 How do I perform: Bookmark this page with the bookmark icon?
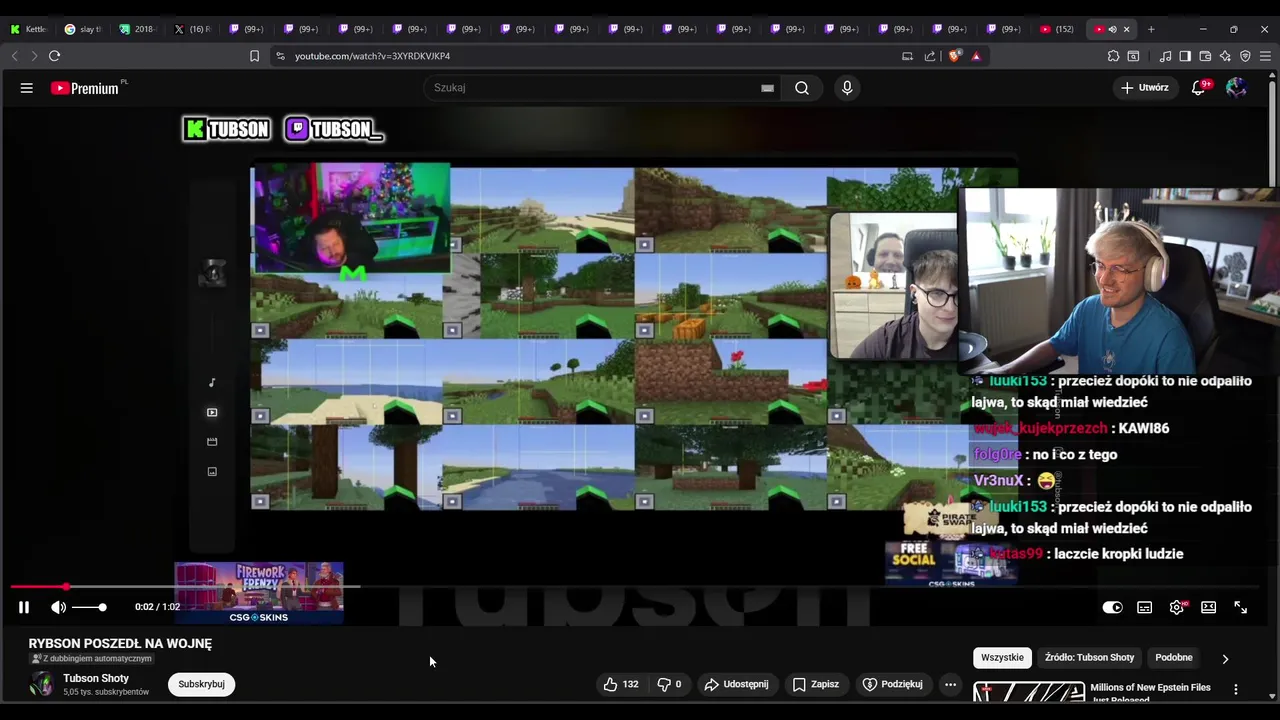254,56
